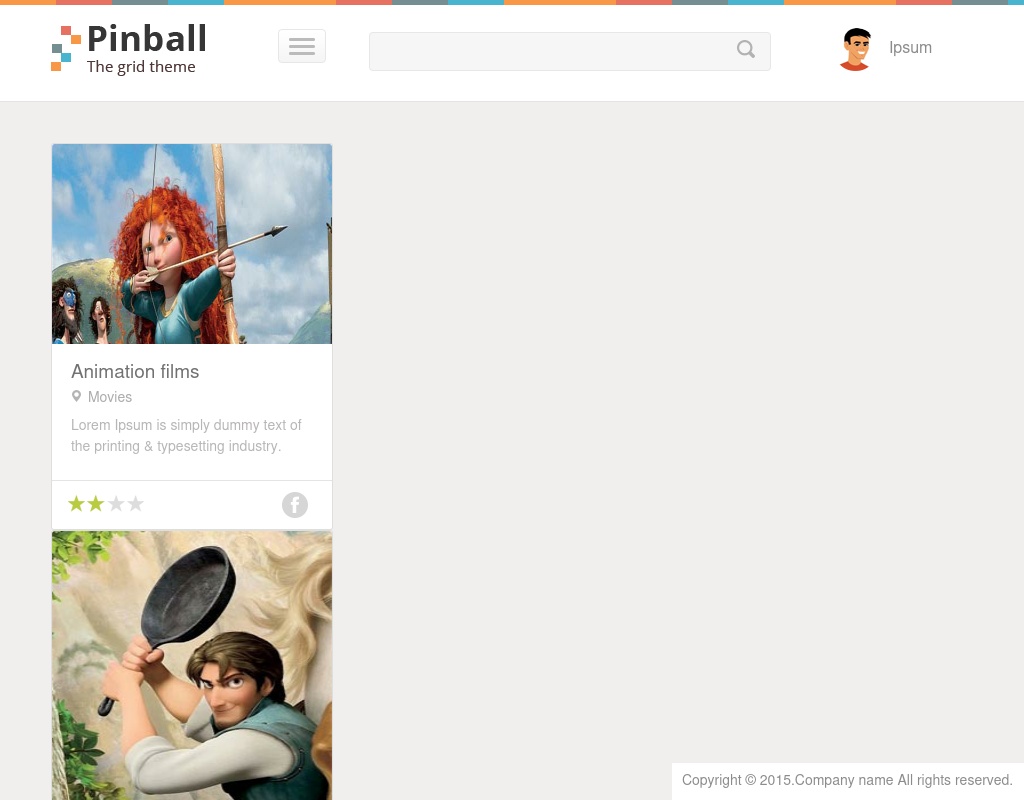Select the first rating star
Image resolution: width=1024 pixels, height=800 pixels.
[x=76, y=504]
